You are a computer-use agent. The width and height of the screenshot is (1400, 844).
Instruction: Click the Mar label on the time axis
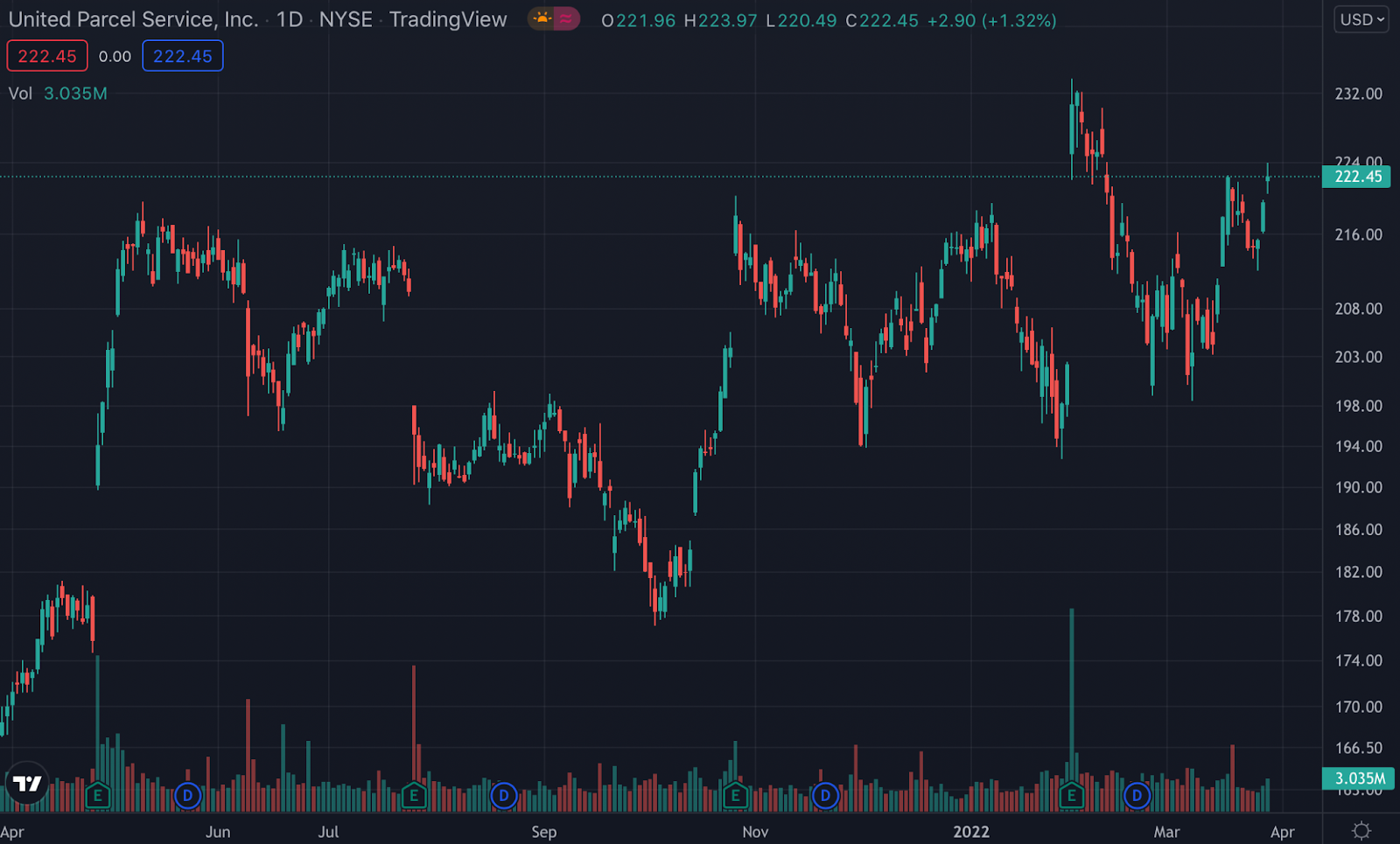(x=1166, y=832)
